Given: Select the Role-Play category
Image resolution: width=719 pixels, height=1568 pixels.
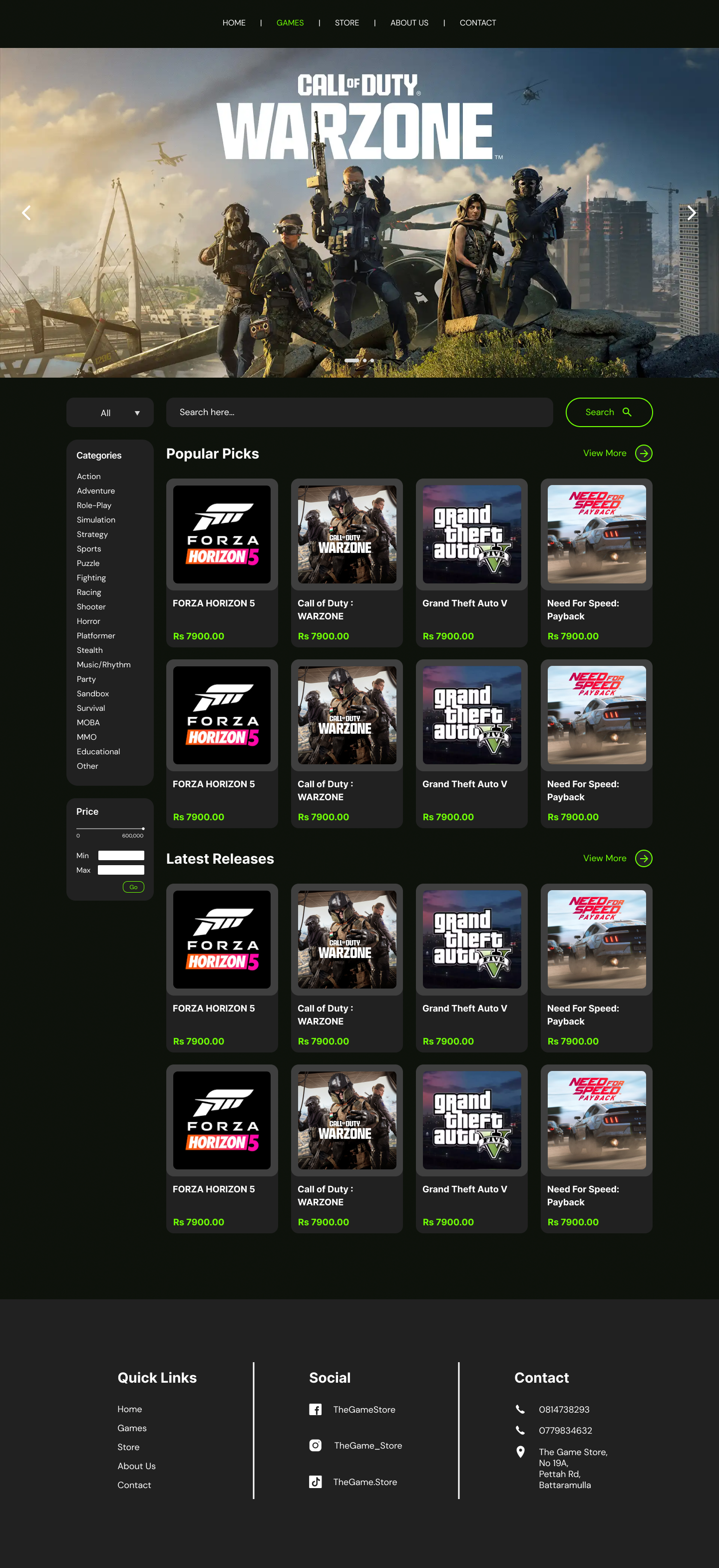Looking at the screenshot, I should click(94, 506).
